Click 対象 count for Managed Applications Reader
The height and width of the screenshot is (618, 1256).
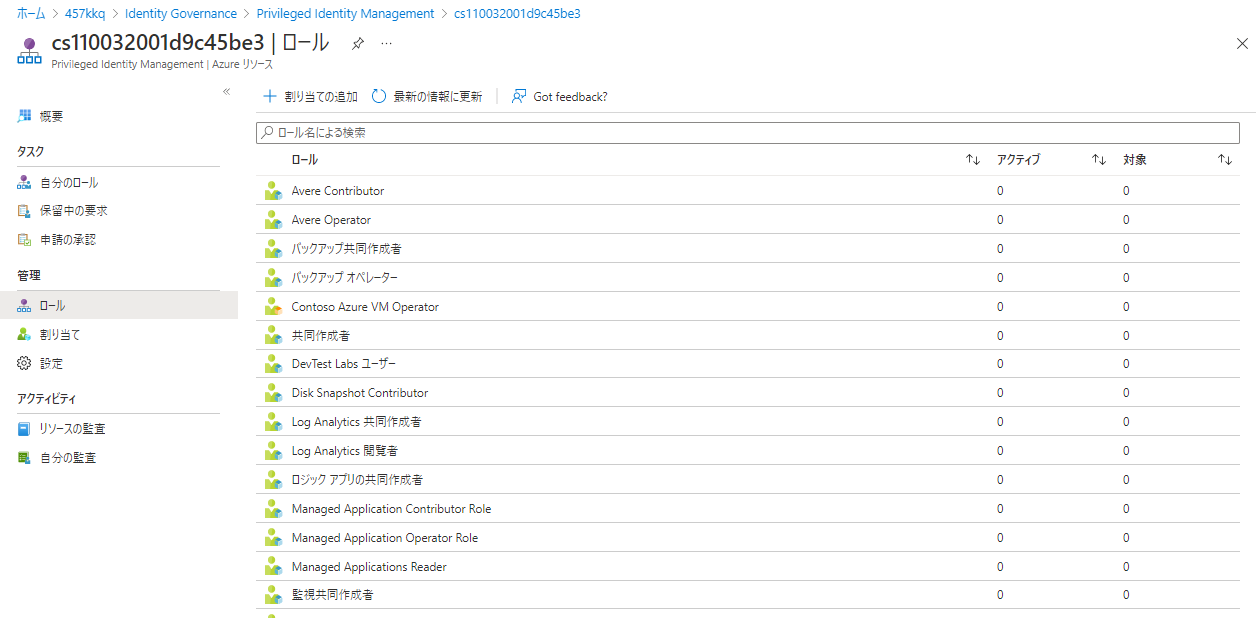(x=1126, y=567)
